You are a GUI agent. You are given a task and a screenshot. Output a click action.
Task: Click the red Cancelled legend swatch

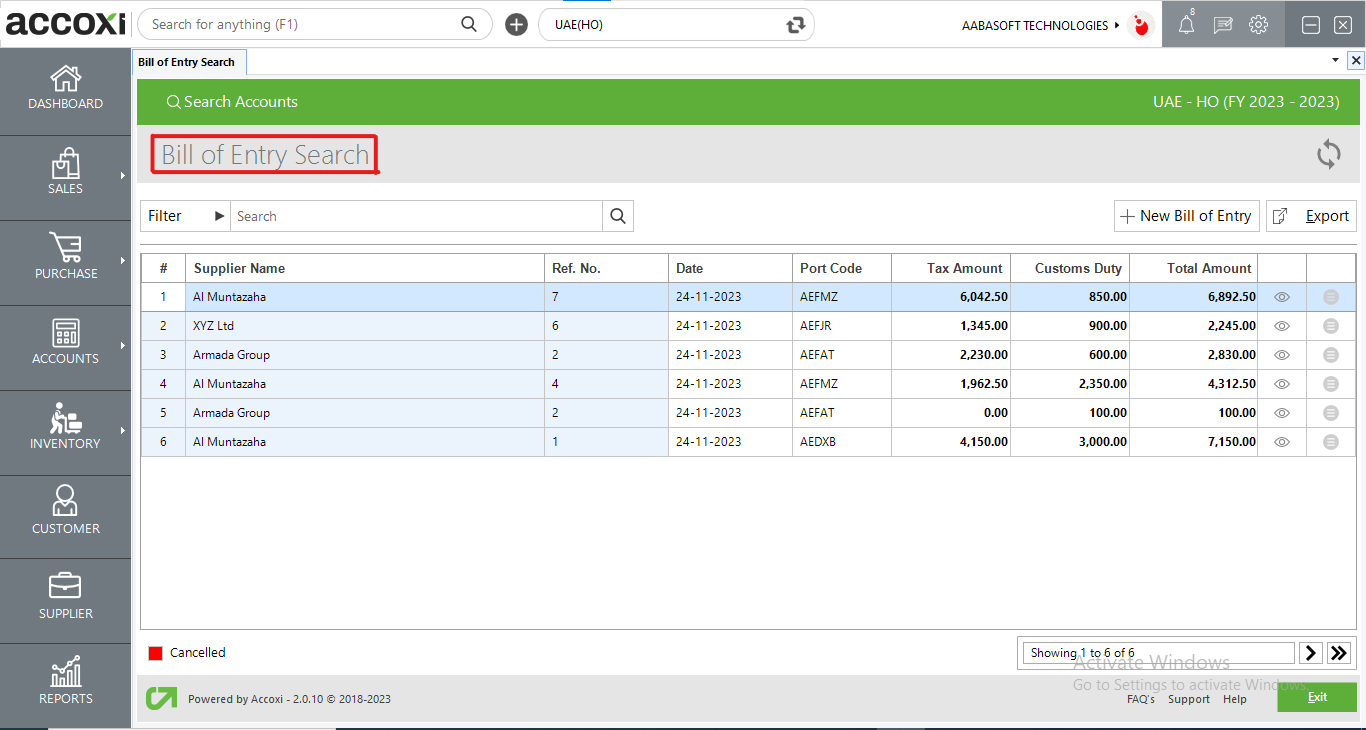point(156,652)
